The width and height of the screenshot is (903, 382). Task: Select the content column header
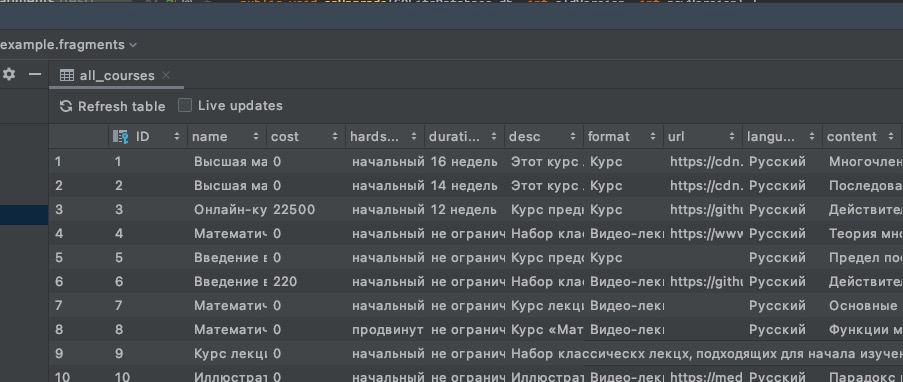click(862, 137)
